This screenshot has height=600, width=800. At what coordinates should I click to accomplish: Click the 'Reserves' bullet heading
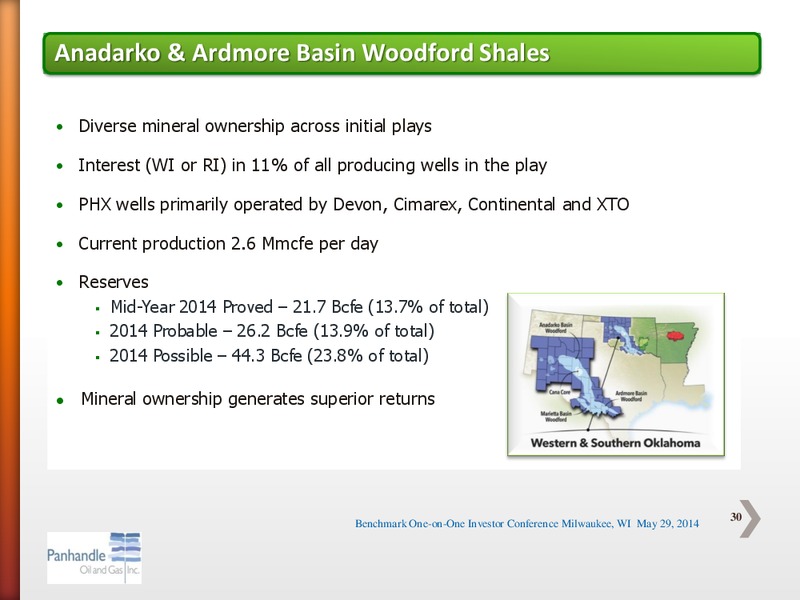(x=113, y=282)
